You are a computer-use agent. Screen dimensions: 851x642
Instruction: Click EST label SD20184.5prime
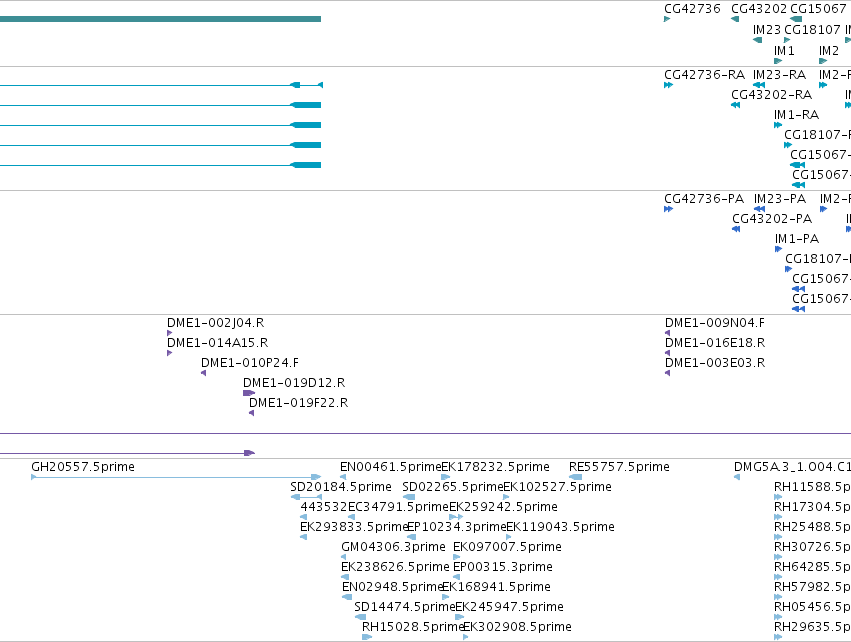point(341,487)
